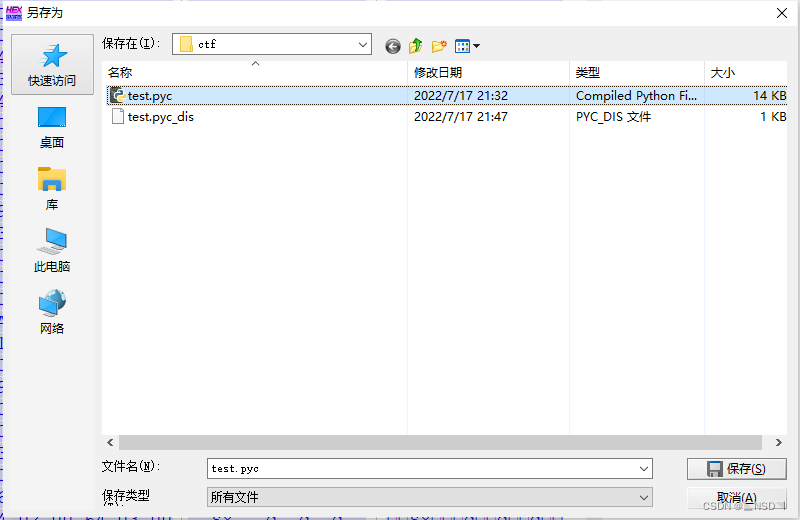Viewport: 800px width, 520px height.
Task: Open the Network location icon
Action: pyautogui.click(x=52, y=304)
